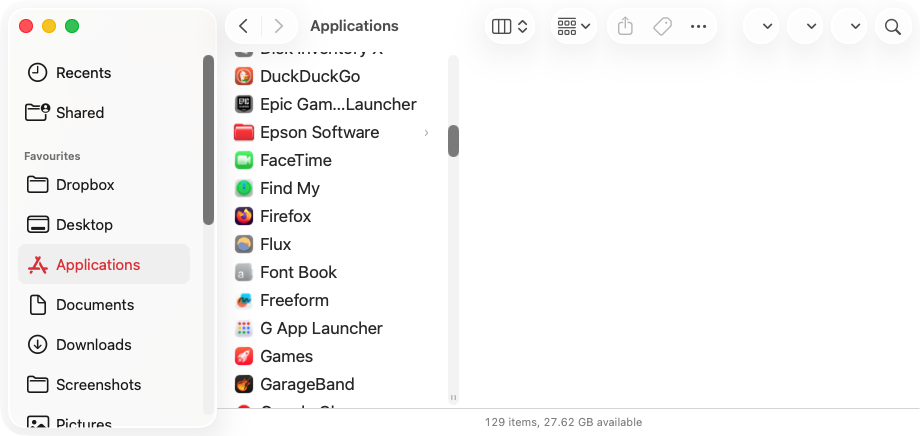Click the Dropbox folder icon in sidebar
The image size is (920, 436).
point(38,185)
